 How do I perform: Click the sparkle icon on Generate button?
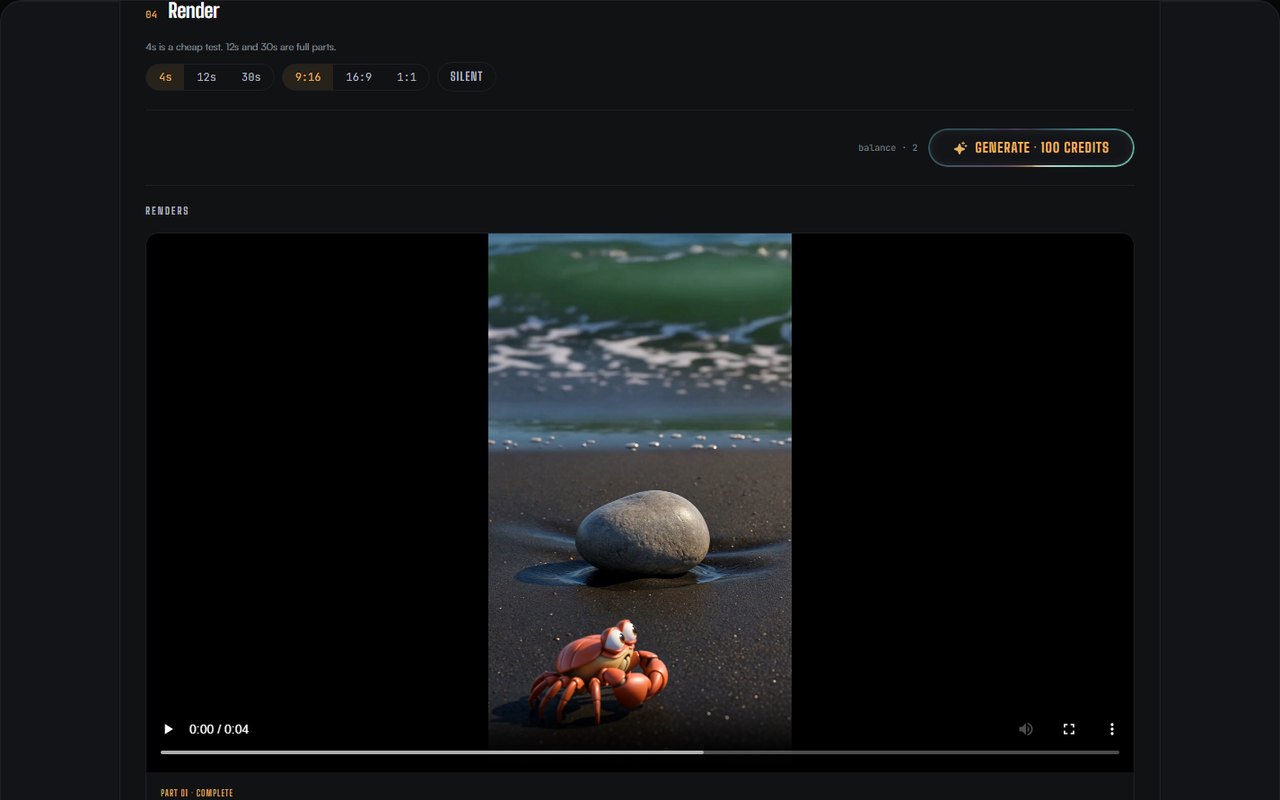[960, 148]
